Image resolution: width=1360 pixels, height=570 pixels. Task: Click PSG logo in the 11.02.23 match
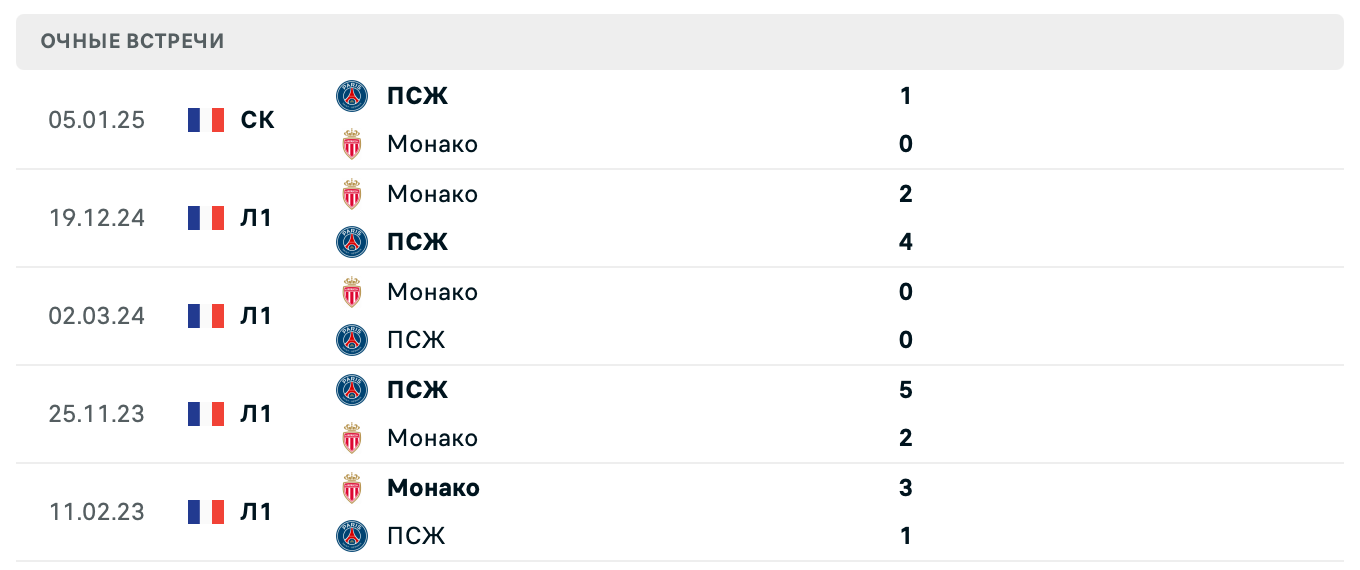click(352, 536)
